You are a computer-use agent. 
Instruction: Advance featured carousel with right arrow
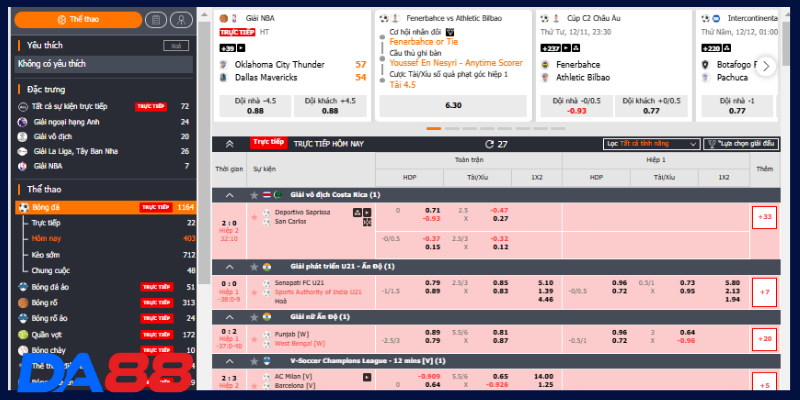pos(765,66)
